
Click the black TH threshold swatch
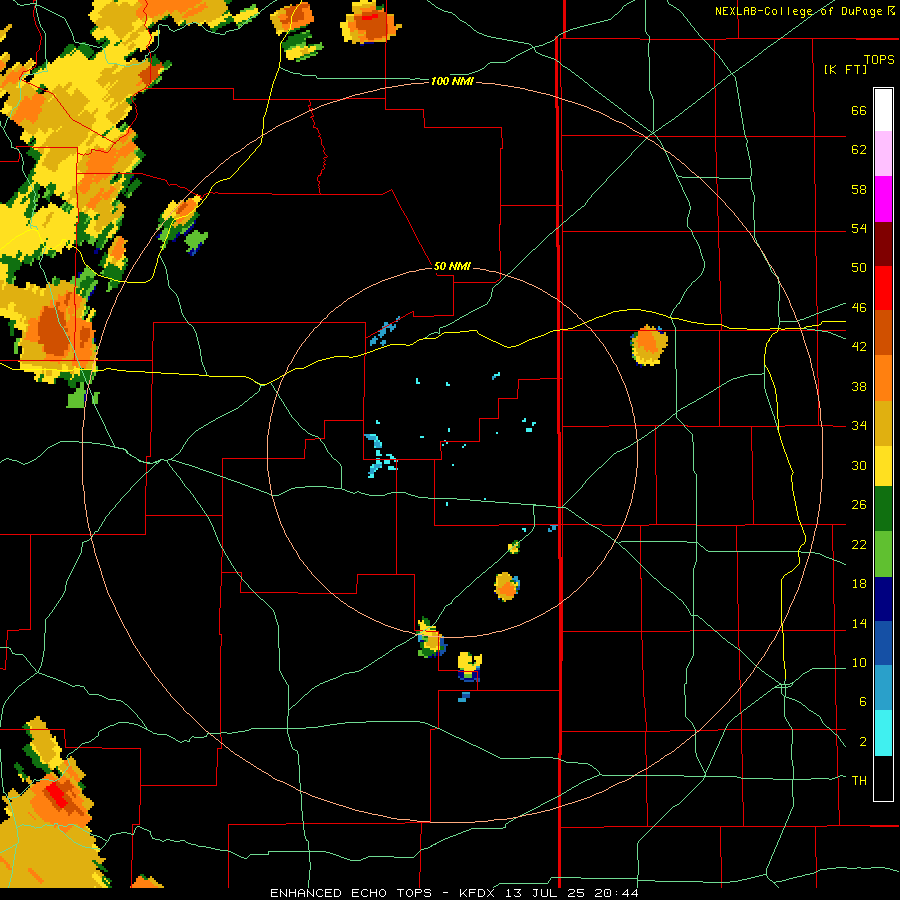click(x=883, y=778)
